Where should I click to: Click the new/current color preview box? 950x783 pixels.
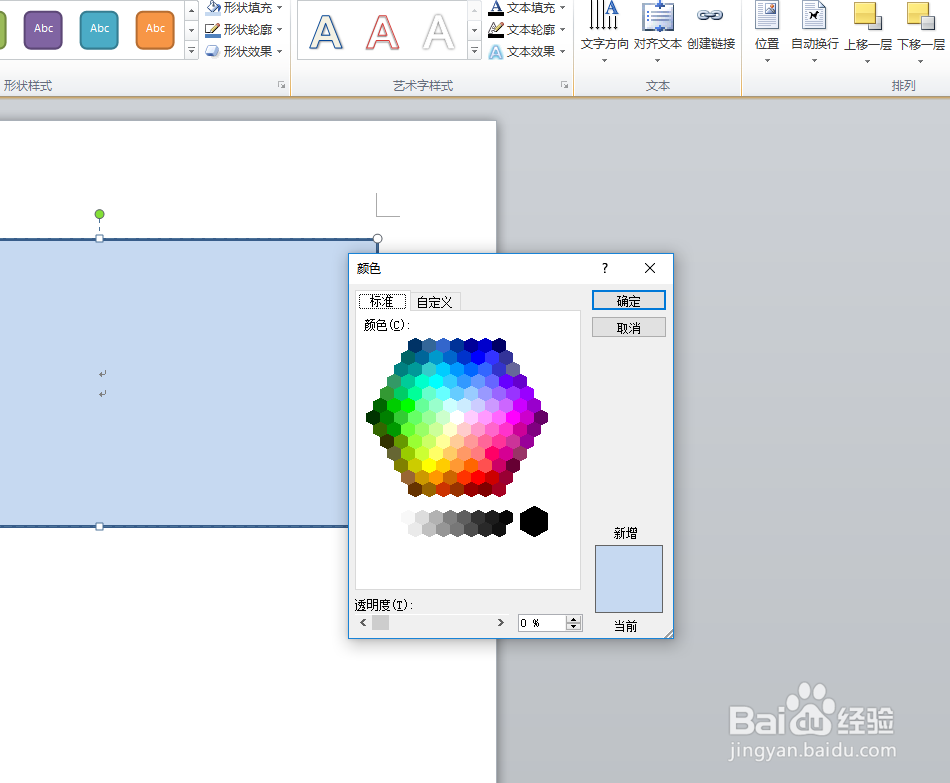629,579
